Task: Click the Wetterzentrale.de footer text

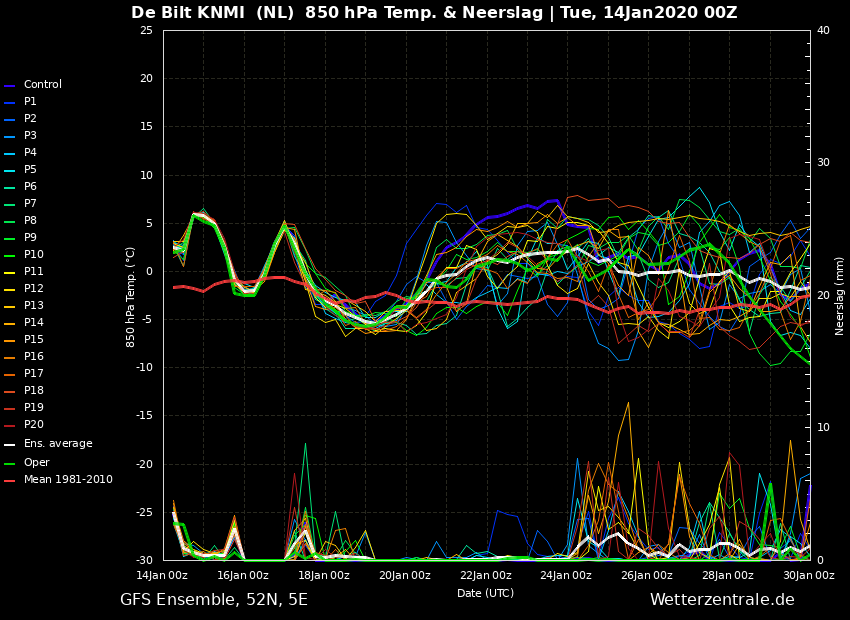Action: coord(722,600)
